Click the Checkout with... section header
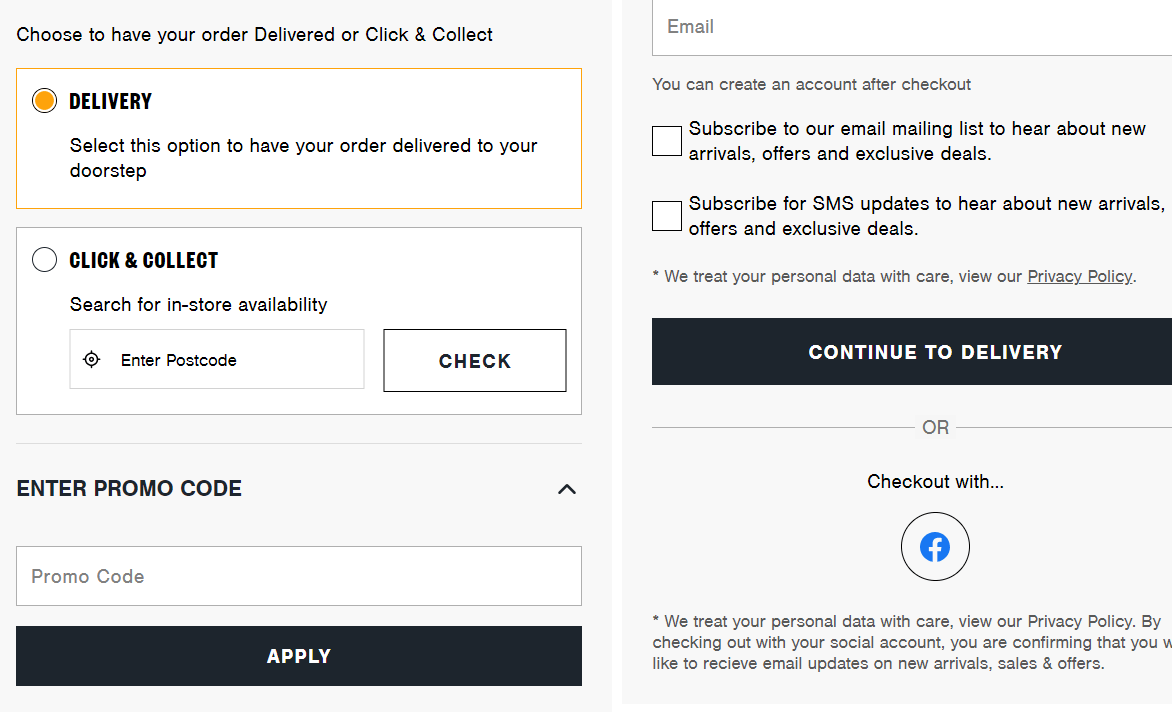This screenshot has width=1172, height=712. coord(935,481)
